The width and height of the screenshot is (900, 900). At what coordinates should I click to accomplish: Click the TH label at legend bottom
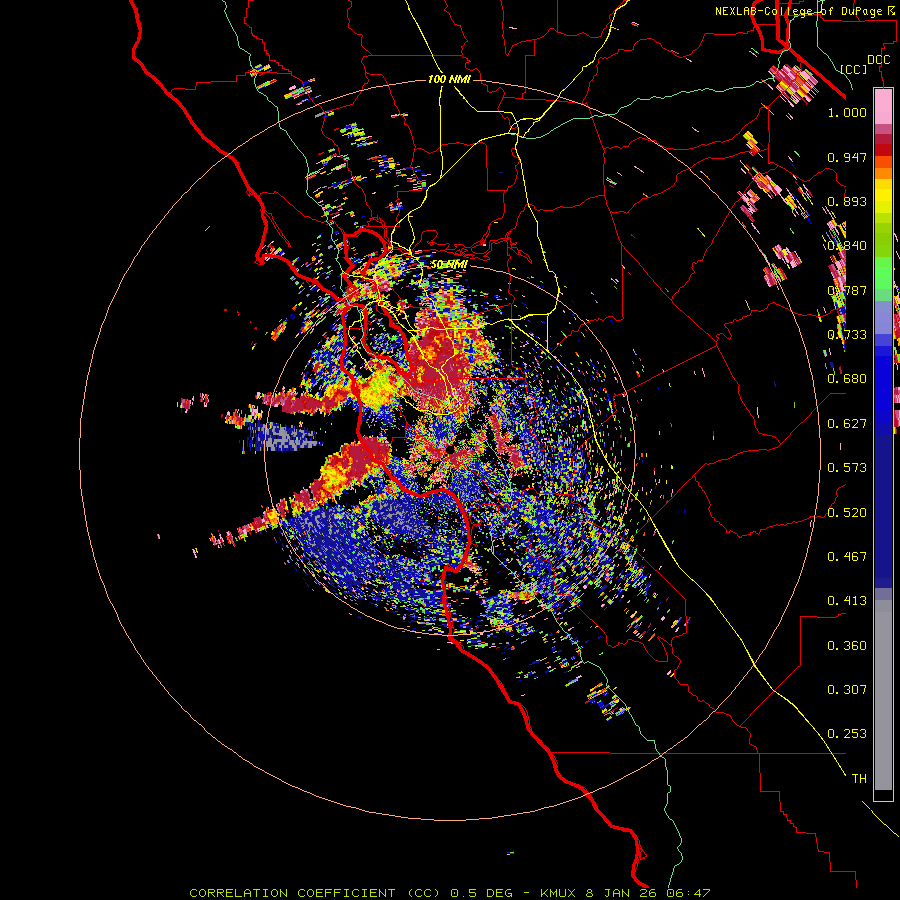[859, 779]
